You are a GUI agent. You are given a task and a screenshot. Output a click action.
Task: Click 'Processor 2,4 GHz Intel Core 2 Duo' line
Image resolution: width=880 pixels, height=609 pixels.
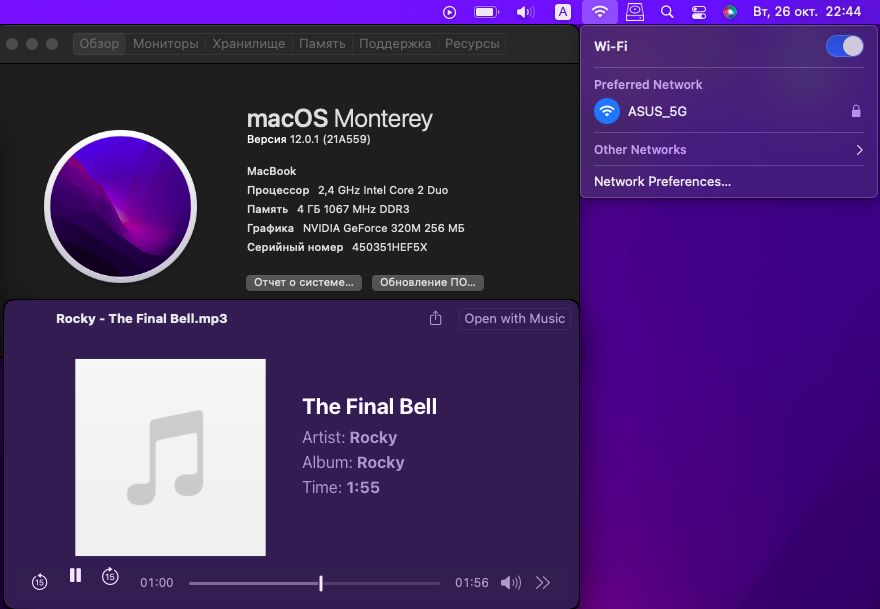347,190
